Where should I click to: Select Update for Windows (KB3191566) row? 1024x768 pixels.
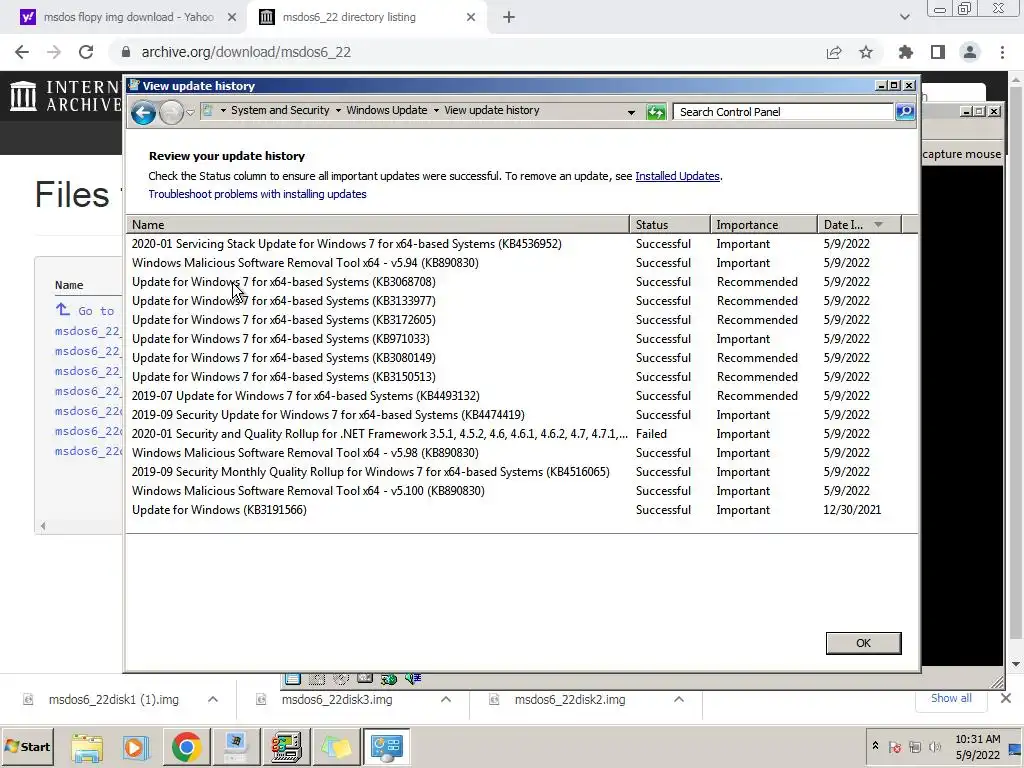tap(522, 509)
